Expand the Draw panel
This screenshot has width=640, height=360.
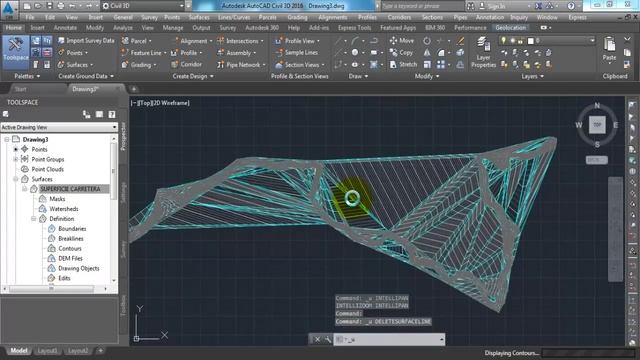(x=358, y=76)
